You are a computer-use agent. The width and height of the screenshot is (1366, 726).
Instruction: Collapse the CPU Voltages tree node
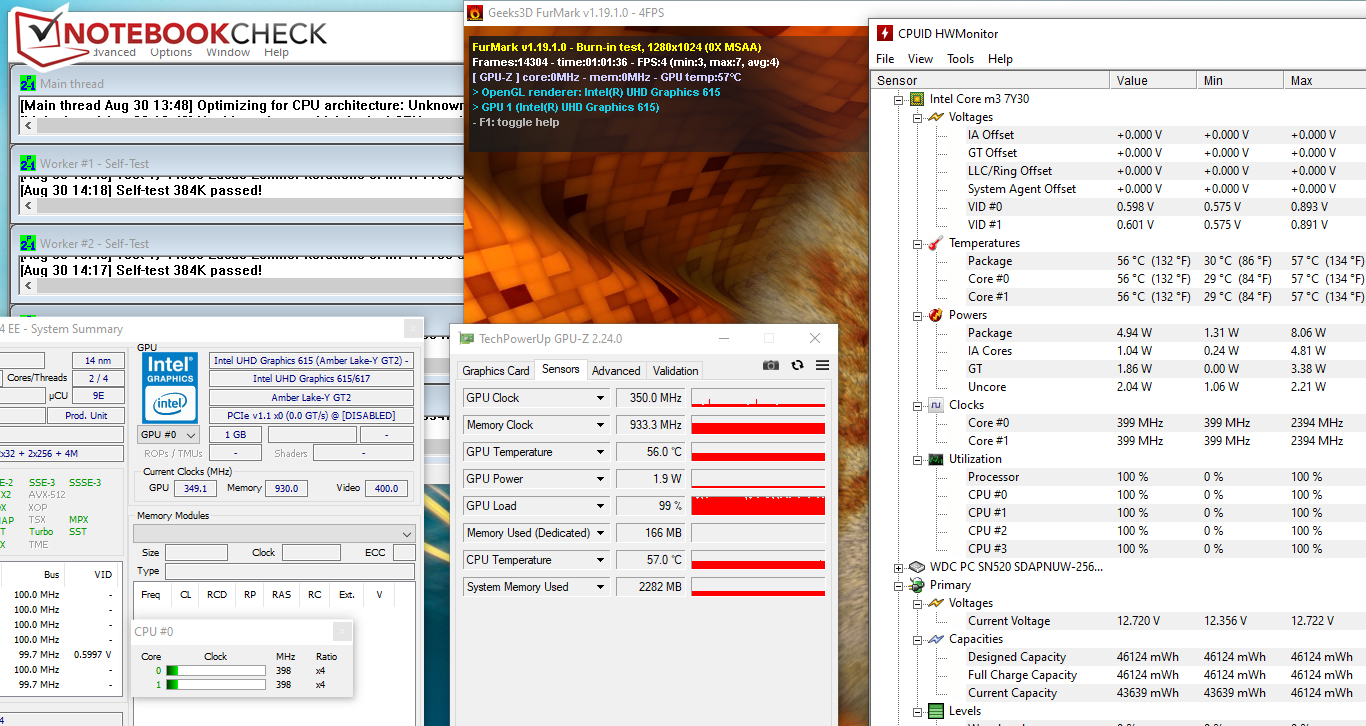917,117
